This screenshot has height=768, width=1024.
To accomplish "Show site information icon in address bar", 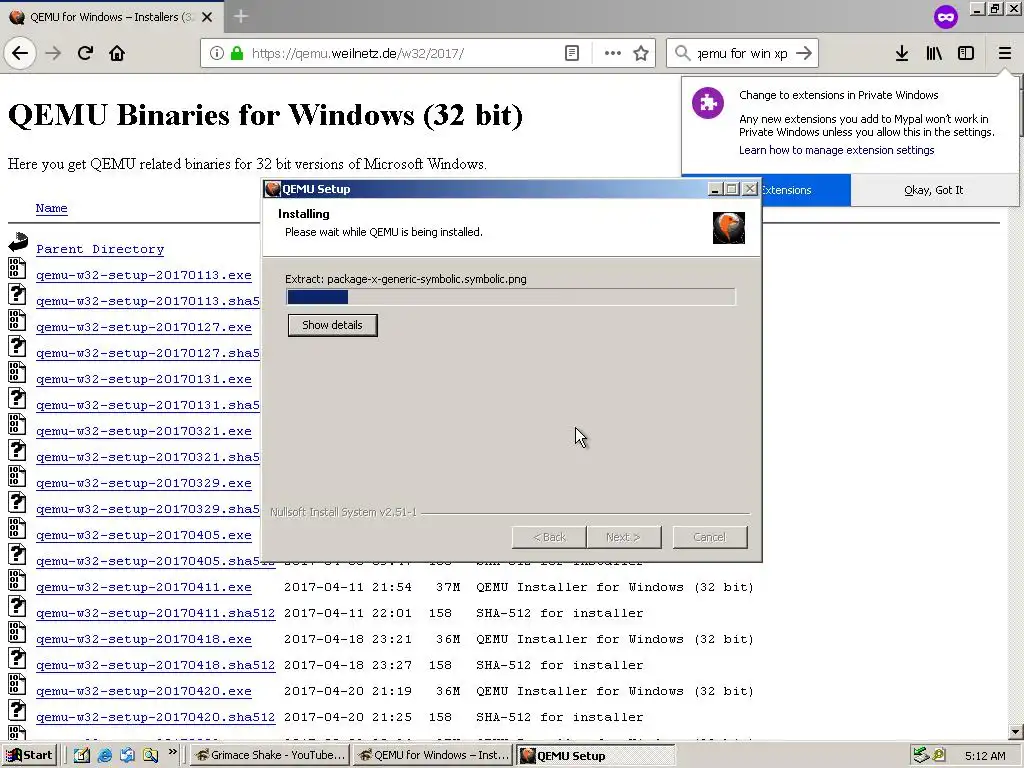I will click(217, 54).
